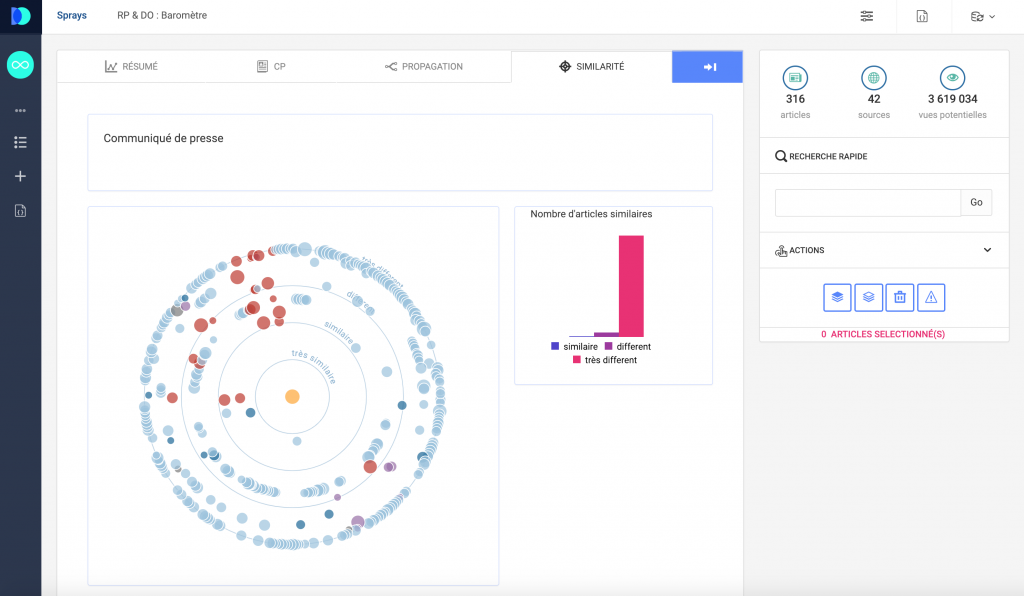
Task: Toggle the 'très different' legend entry
Action: click(x=604, y=360)
